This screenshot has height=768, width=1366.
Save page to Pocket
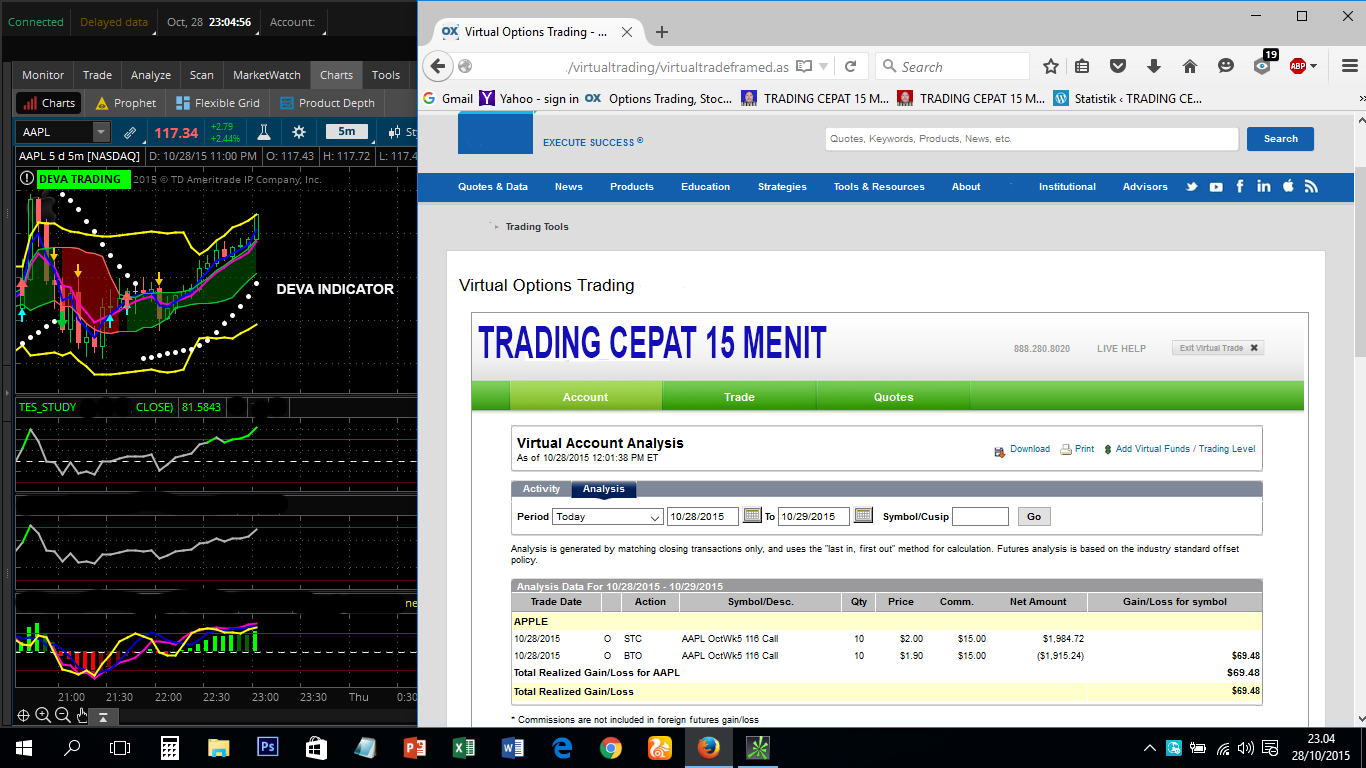[x=1118, y=66]
